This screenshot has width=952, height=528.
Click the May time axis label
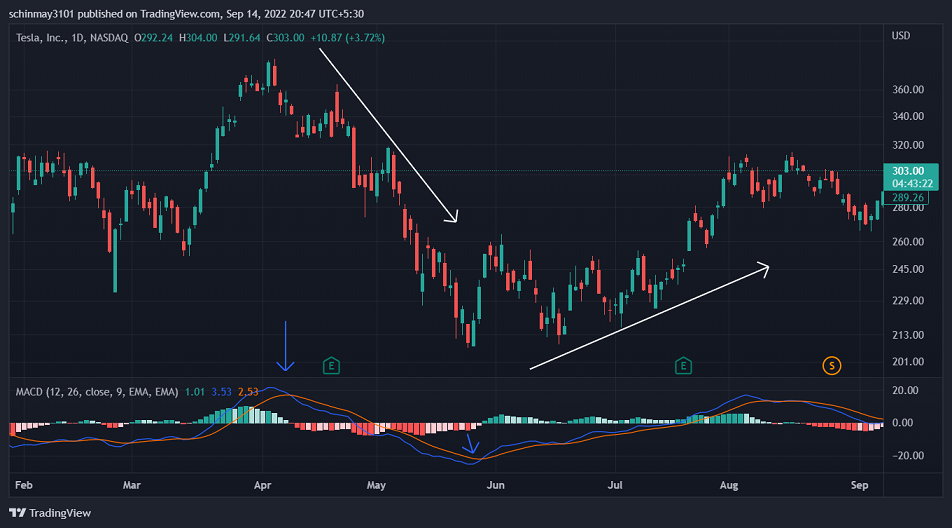click(376, 486)
